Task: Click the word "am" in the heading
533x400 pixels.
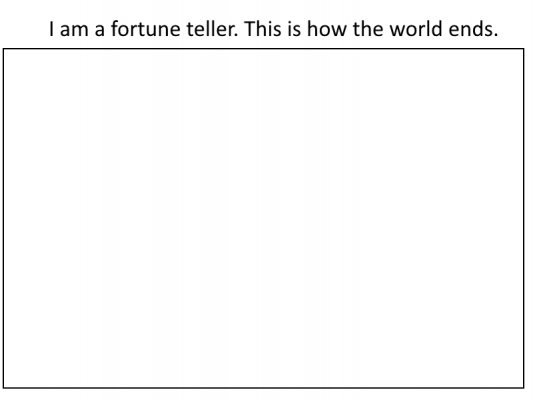Action: click(x=74, y=30)
